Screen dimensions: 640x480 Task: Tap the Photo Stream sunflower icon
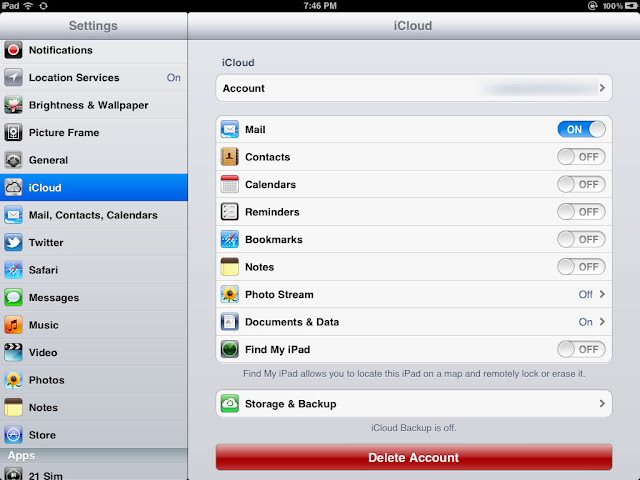point(229,294)
